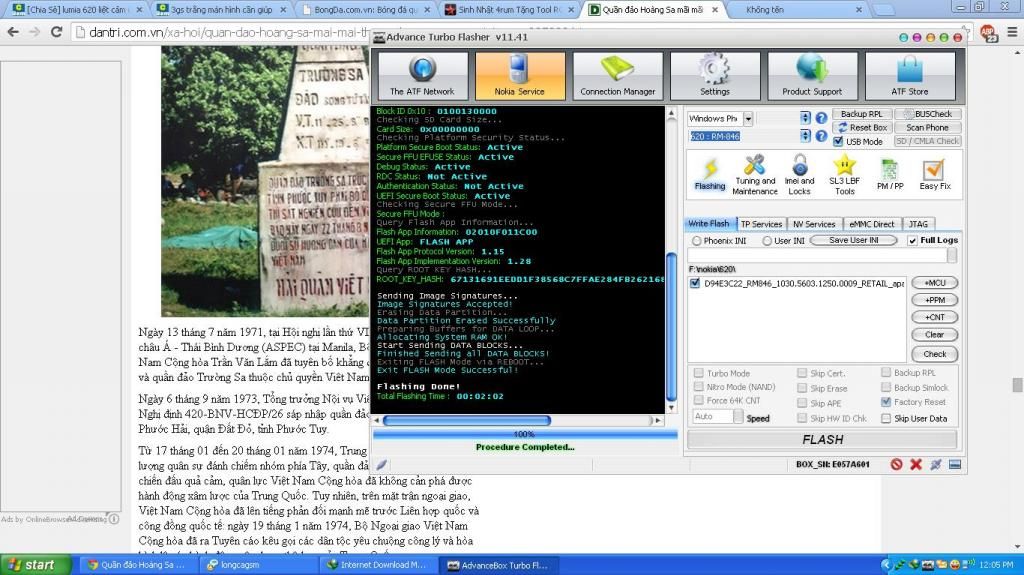Screen dimensions: 1024x575
Task: Open Product Support
Action: point(812,76)
